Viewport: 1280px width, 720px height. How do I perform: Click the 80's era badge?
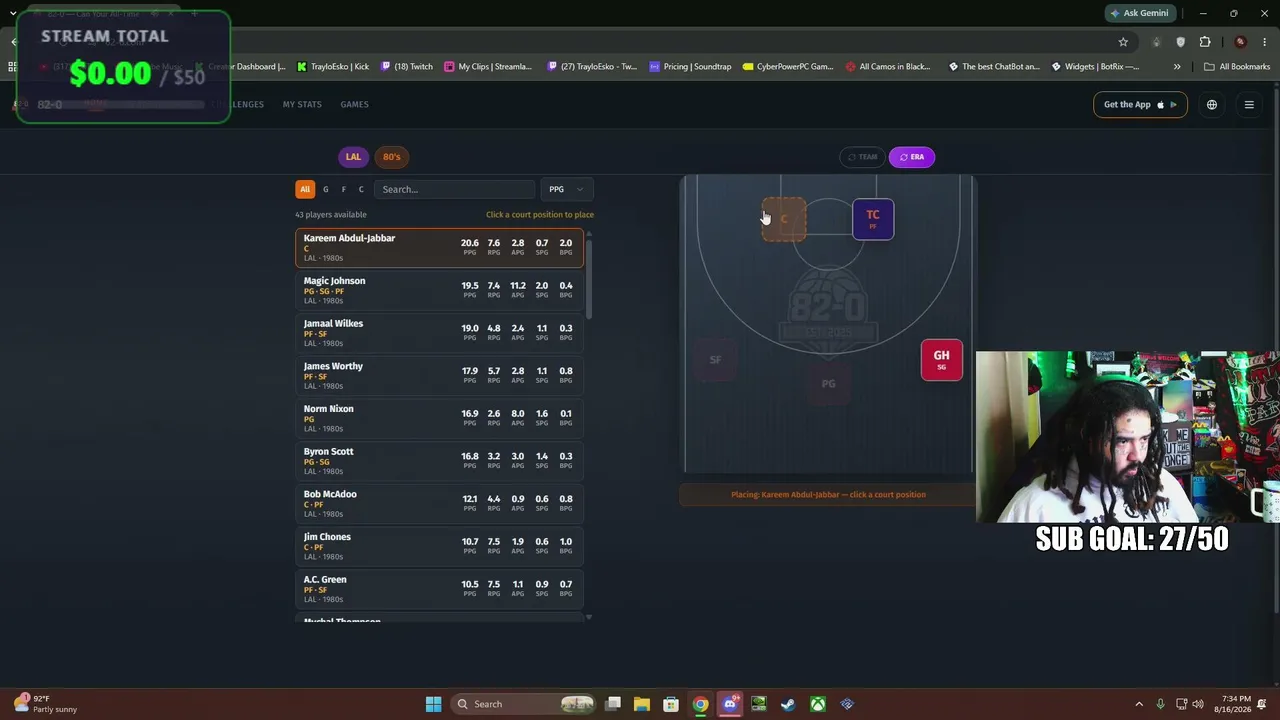coord(391,157)
